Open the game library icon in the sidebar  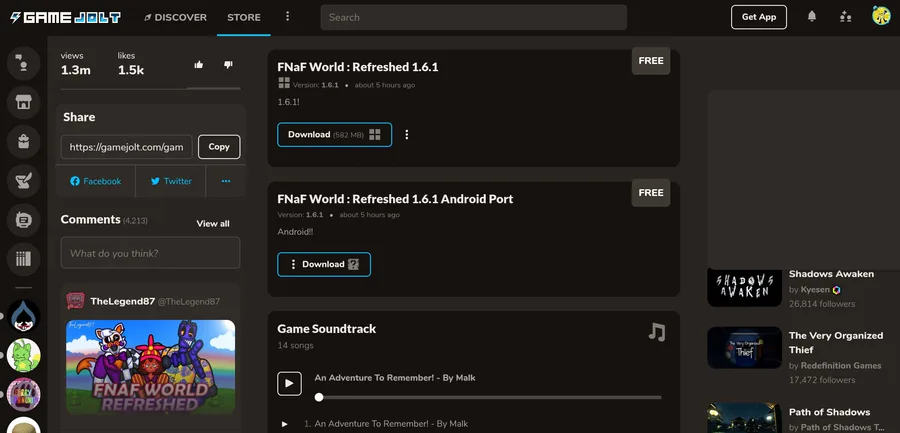click(23, 259)
